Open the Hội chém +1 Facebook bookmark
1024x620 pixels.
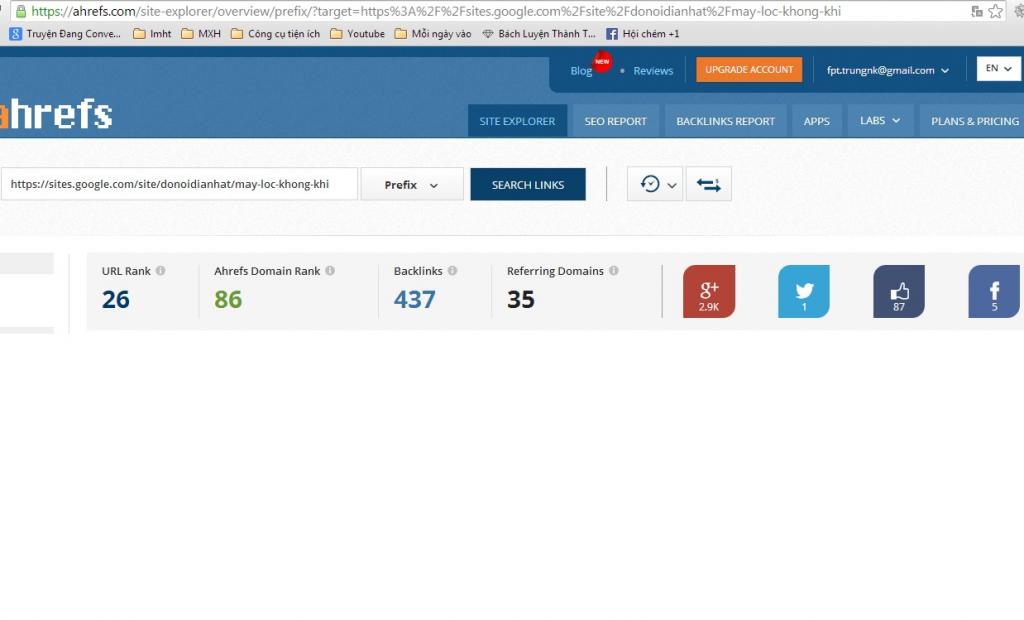pos(643,34)
